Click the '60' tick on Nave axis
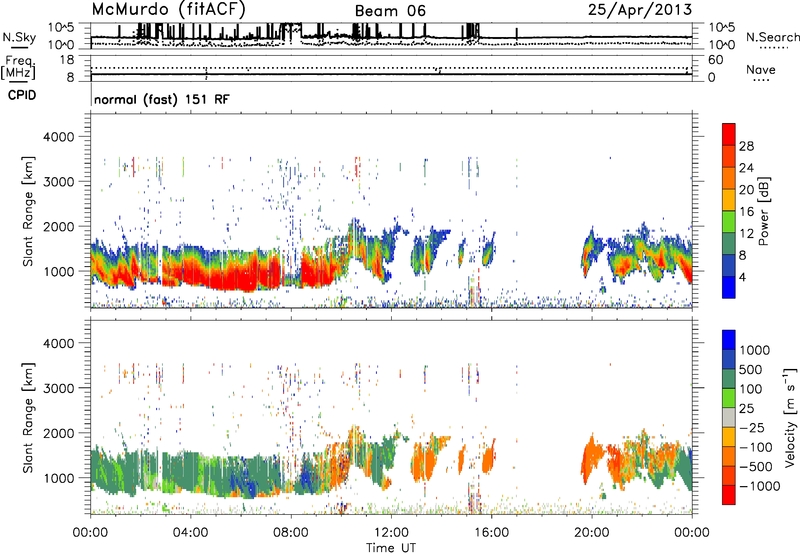Screen dimensions: 800x554 (715, 60)
